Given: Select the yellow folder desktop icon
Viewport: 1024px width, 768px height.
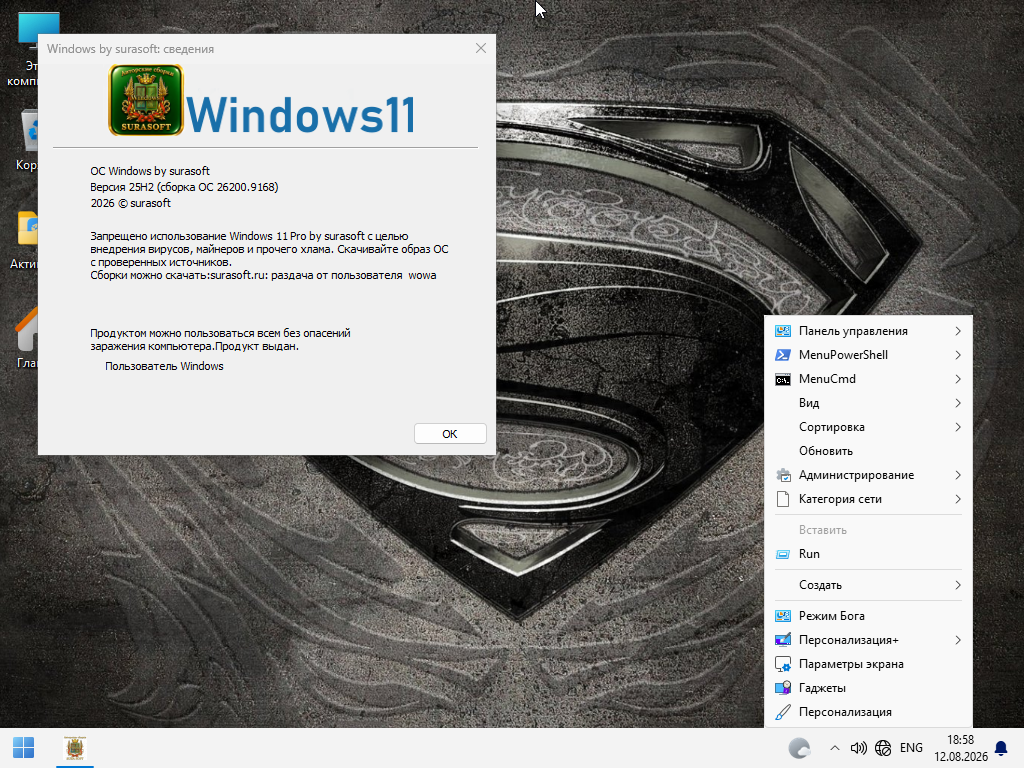Looking at the screenshot, I should point(28,229).
